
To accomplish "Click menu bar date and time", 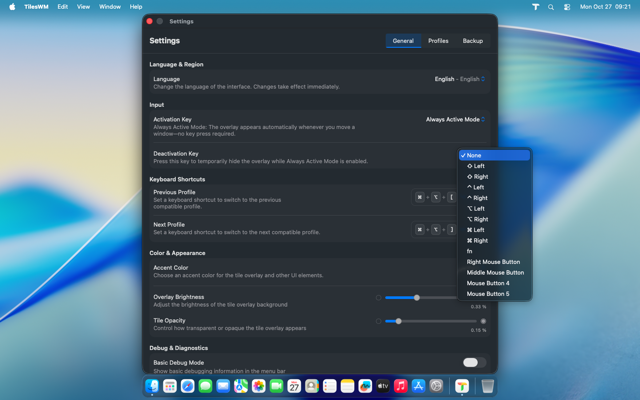I will (x=605, y=7).
